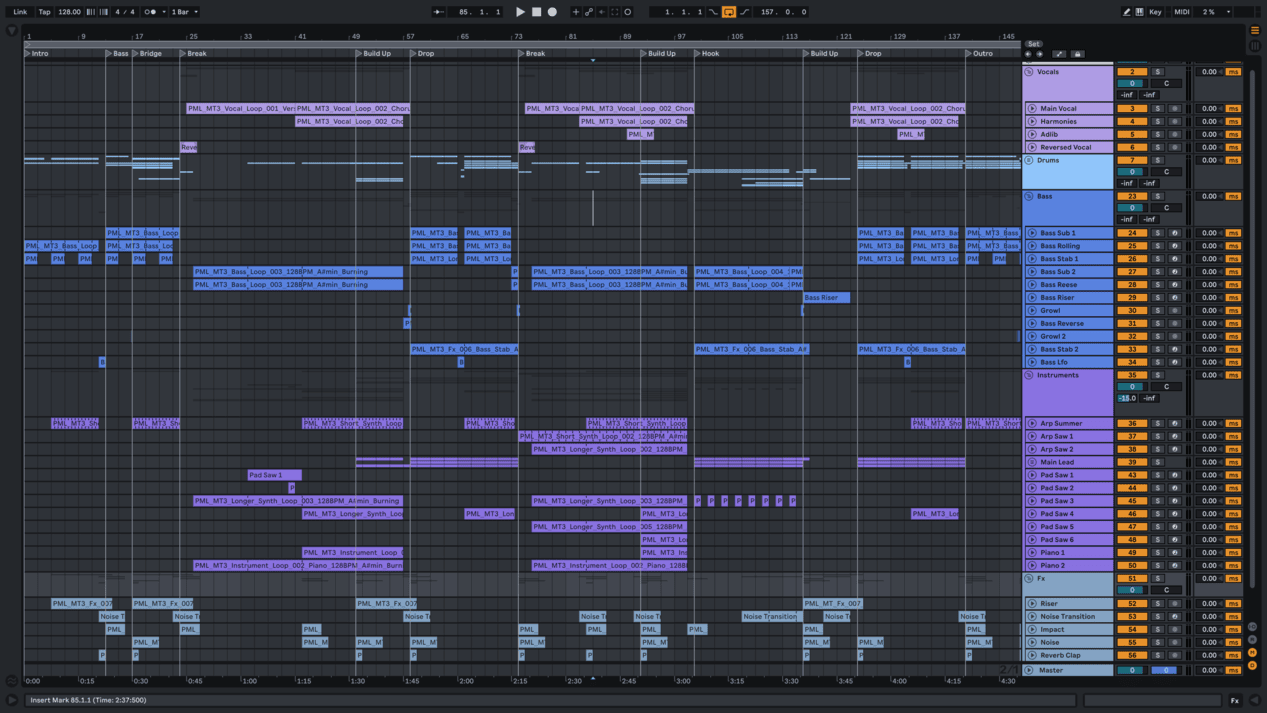Unfold the Drums group track
This screenshot has width=1267, height=713.
1029,160
